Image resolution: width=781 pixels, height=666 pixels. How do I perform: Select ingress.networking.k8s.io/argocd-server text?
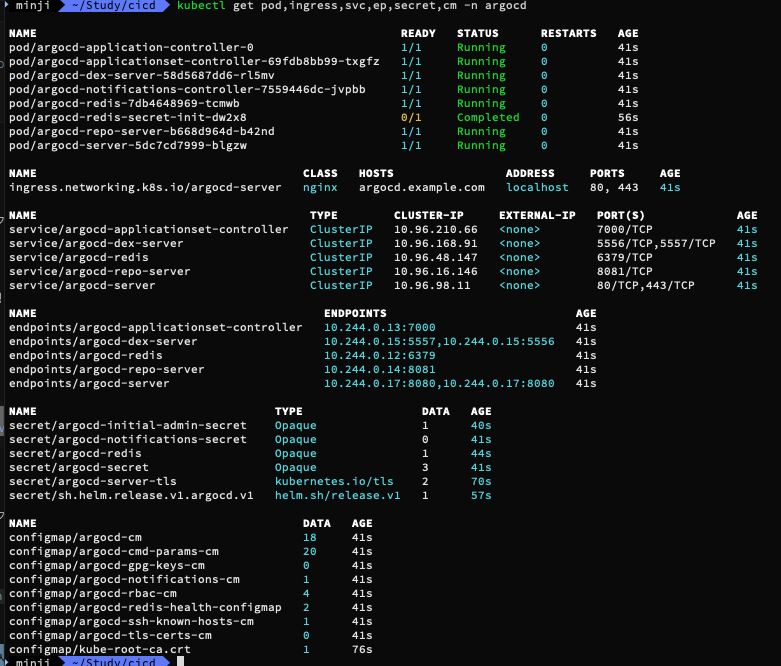[x=145, y=187]
